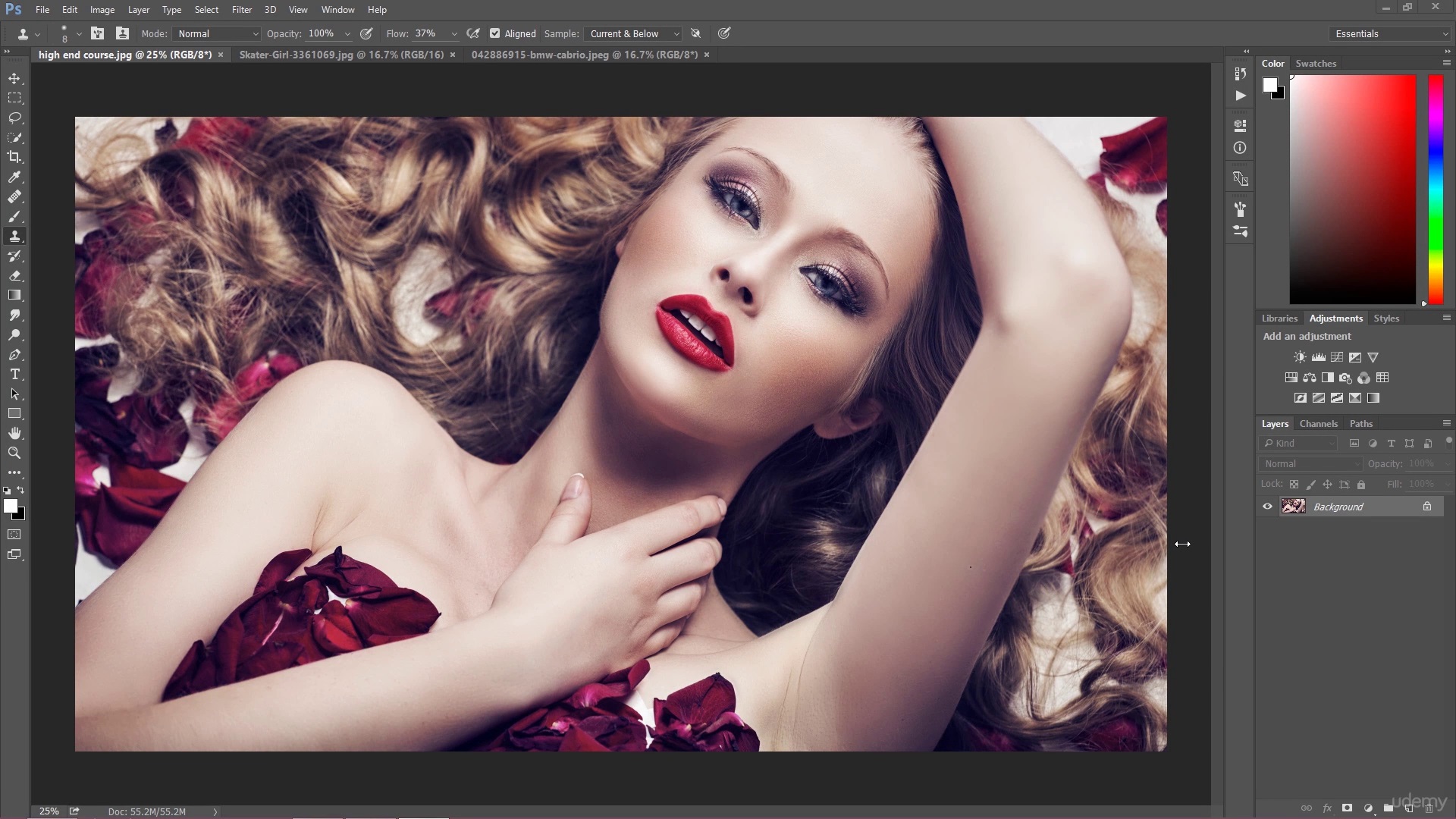1456x819 pixels.
Task: Open the Color panel flyout menu
Action: 1446,63
